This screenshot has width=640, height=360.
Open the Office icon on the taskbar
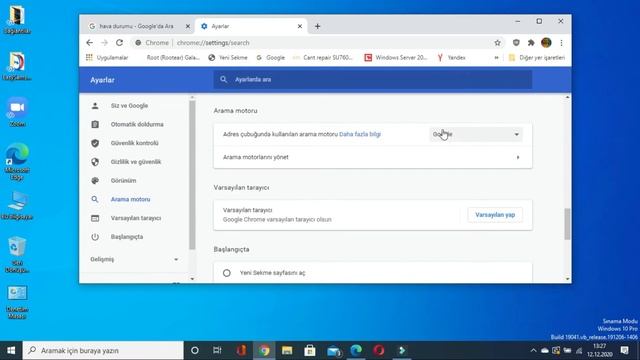[x=241, y=351]
